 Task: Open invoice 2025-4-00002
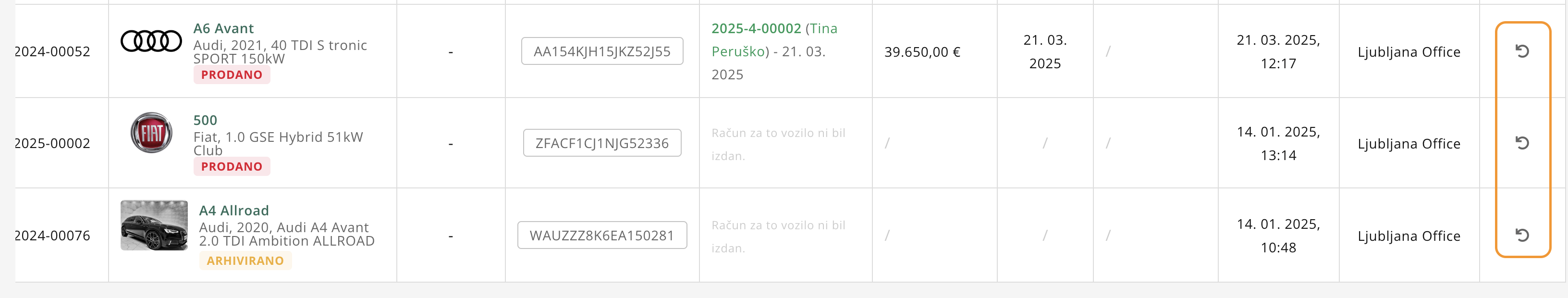pos(756,29)
